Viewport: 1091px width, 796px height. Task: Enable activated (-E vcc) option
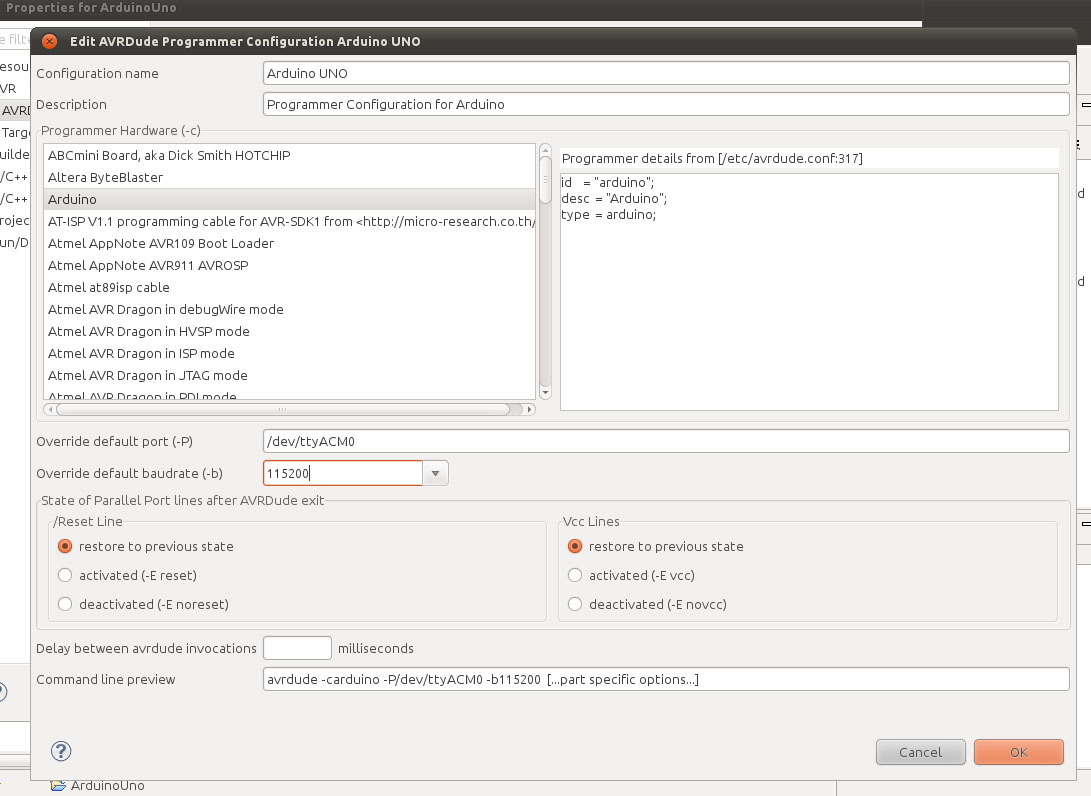click(x=575, y=576)
